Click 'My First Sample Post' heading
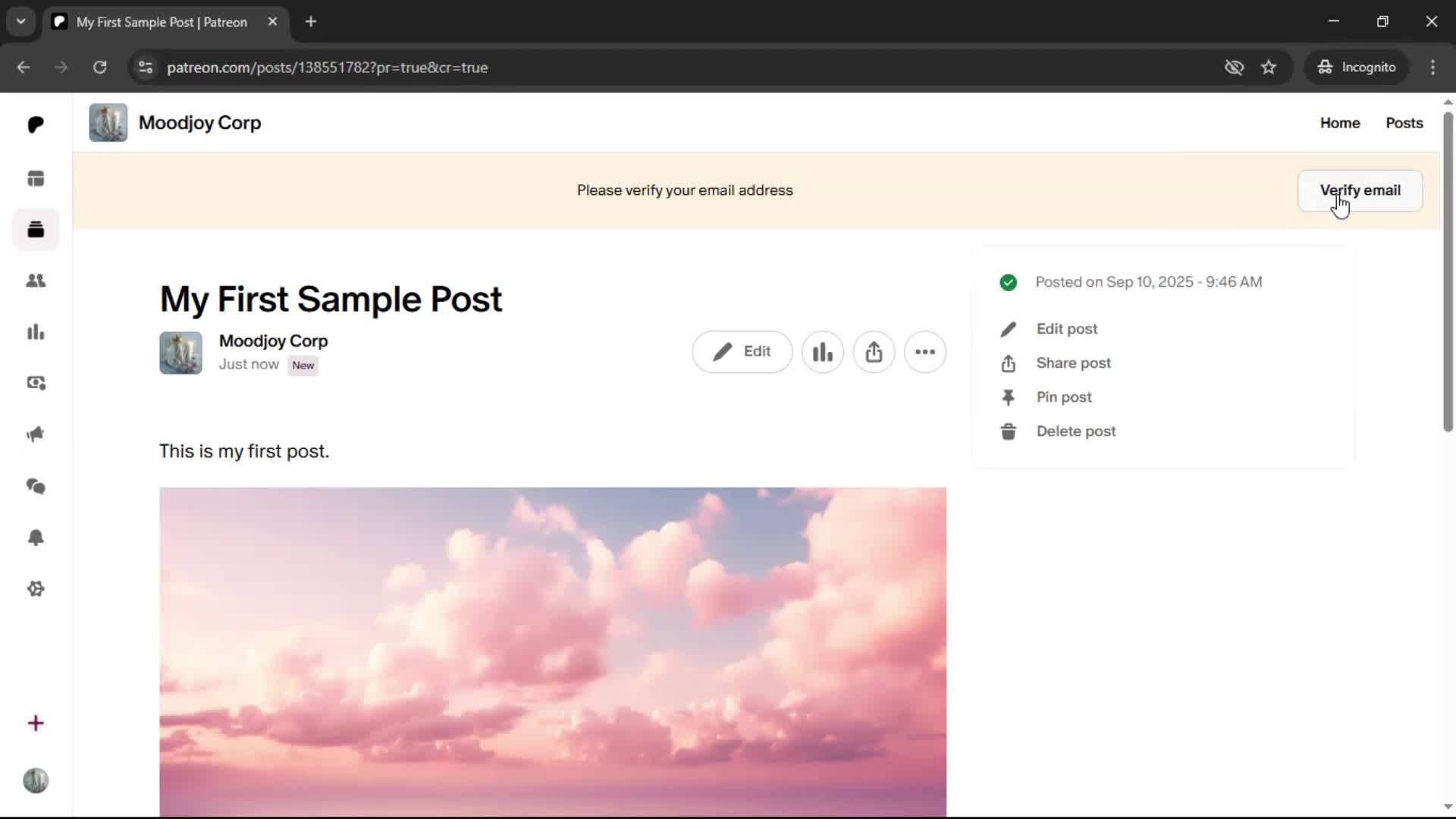1456x819 pixels. (331, 300)
